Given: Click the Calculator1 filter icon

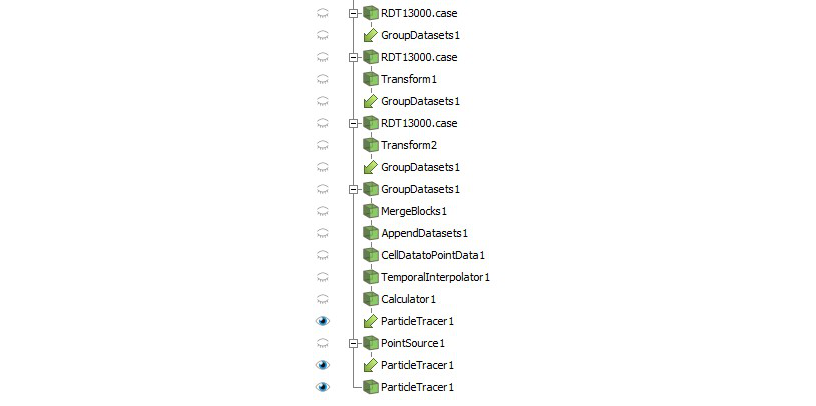Looking at the screenshot, I should (x=371, y=299).
